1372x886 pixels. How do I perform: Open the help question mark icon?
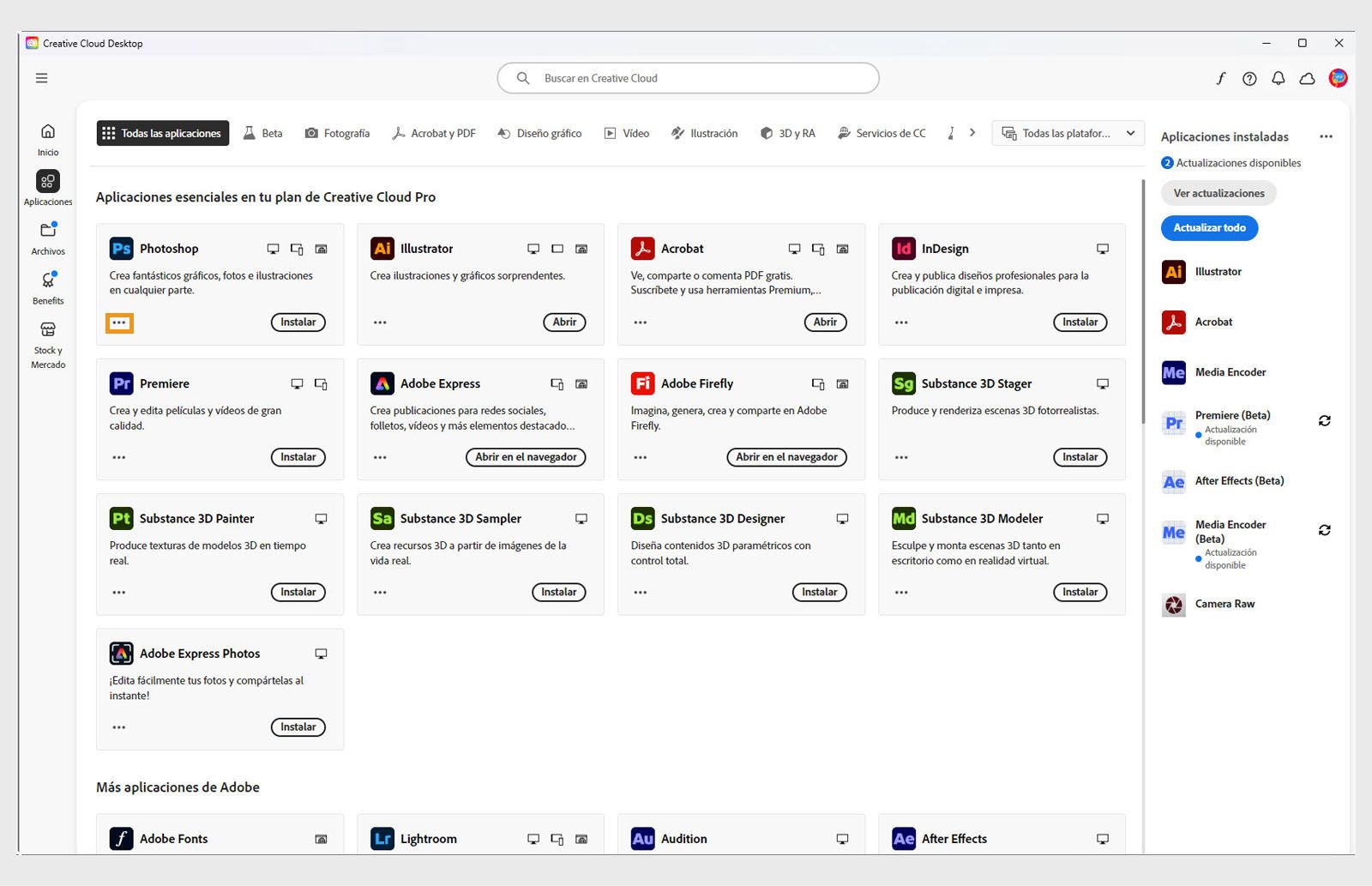(x=1249, y=78)
